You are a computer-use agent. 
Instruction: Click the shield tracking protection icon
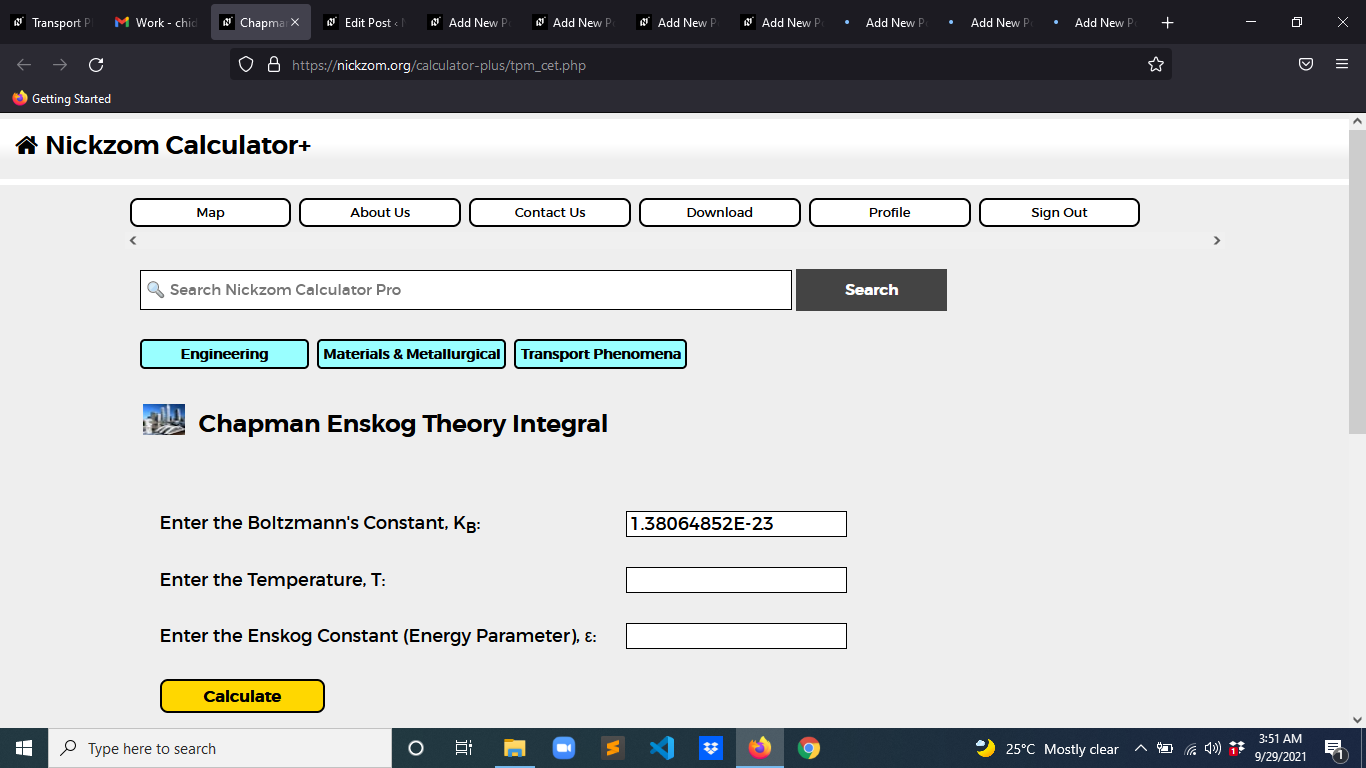pyautogui.click(x=246, y=65)
